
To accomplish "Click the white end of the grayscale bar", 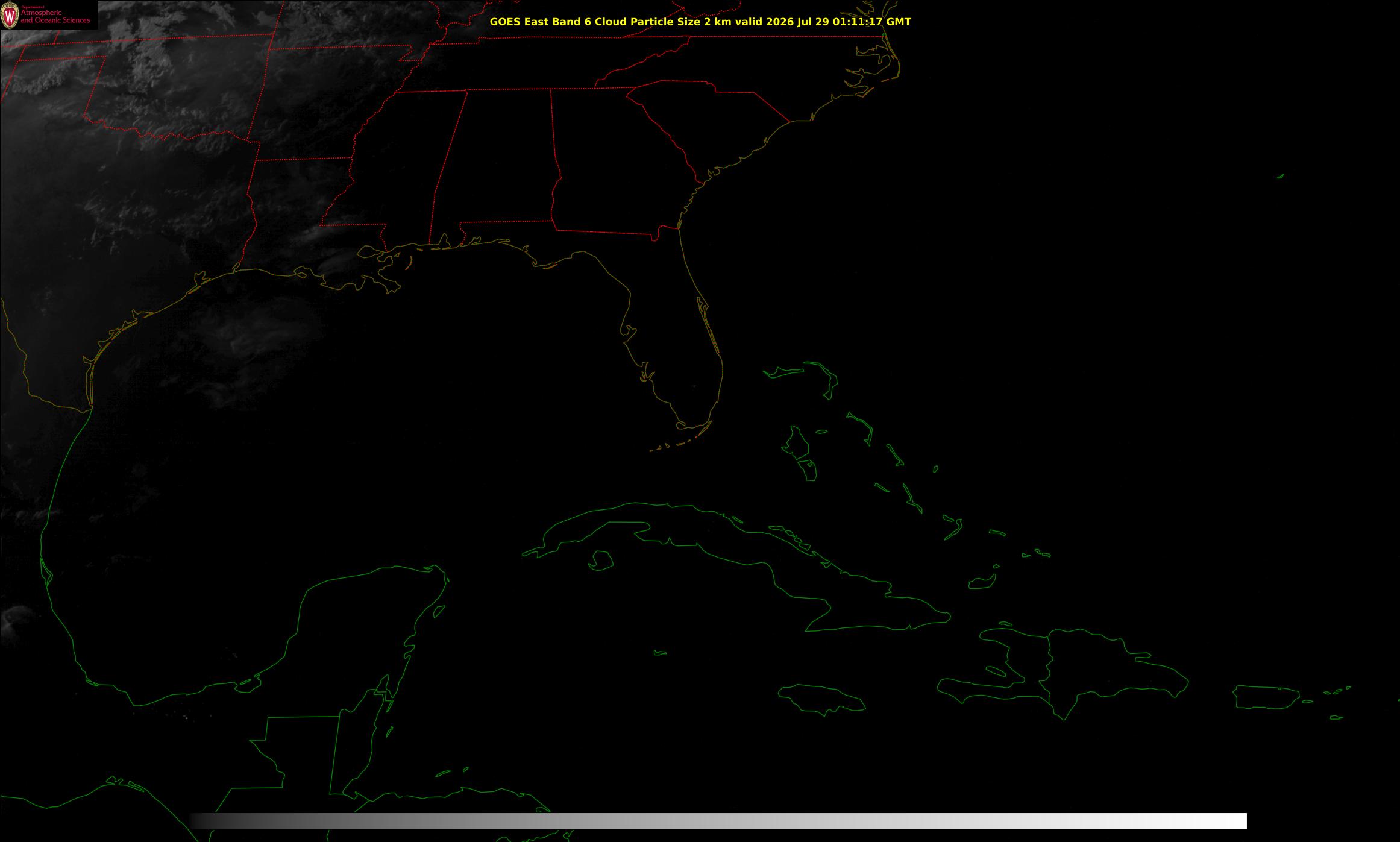I will coord(1229,821).
